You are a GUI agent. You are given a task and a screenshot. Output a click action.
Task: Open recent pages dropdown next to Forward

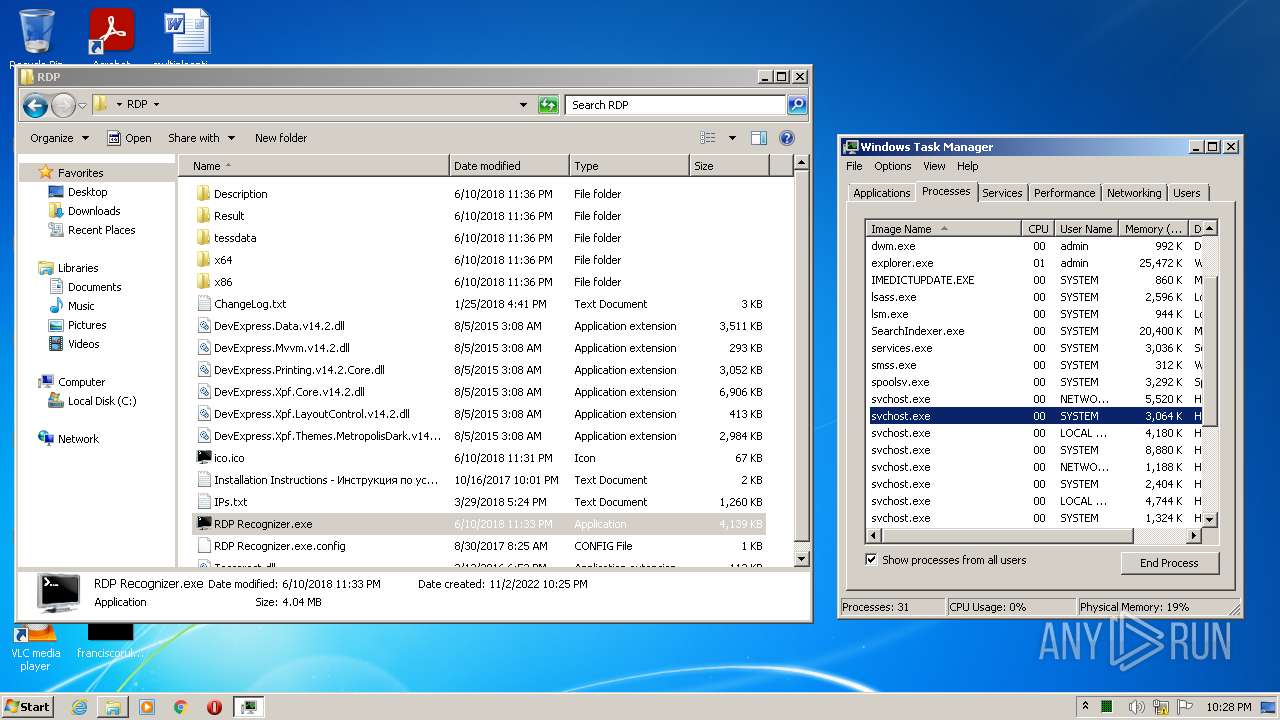point(82,105)
